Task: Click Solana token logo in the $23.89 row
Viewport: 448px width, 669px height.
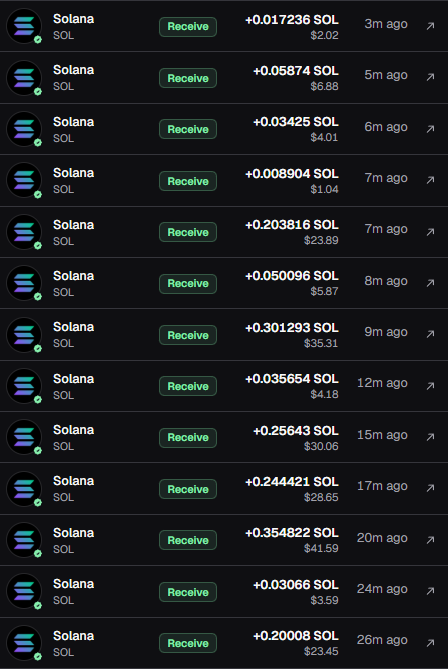Action: [x=24, y=232]
